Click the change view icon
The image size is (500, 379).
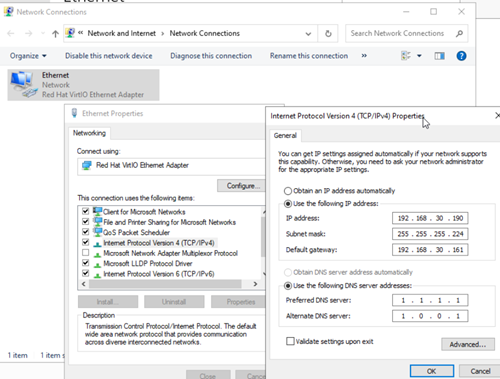click(406, 56)
